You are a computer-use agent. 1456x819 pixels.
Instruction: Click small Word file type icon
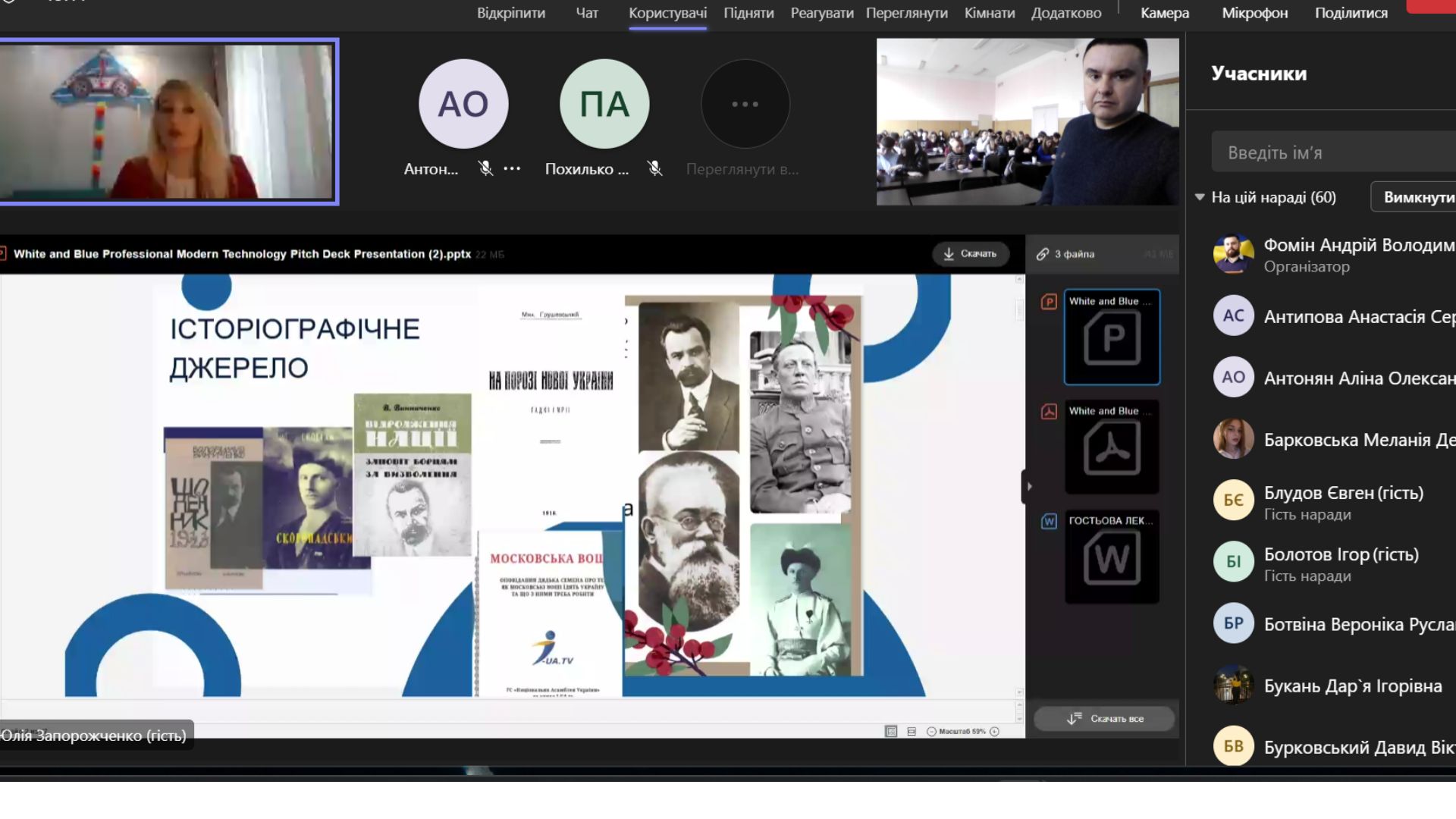[1049, 522]
